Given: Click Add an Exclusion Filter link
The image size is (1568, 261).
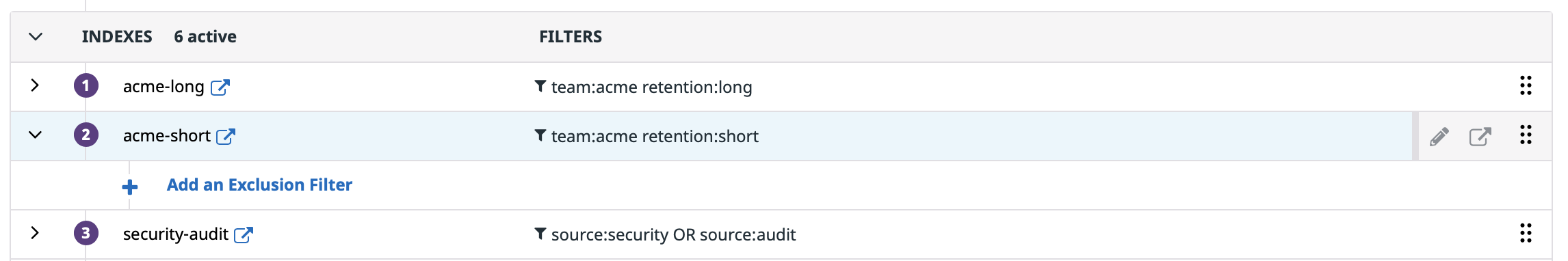Looking at the screenshot, I should pyautogui.click(x=259, y=184).
